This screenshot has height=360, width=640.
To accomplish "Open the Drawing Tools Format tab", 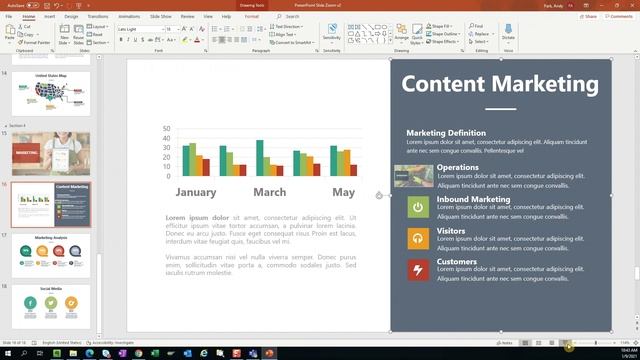I will 251,16.
